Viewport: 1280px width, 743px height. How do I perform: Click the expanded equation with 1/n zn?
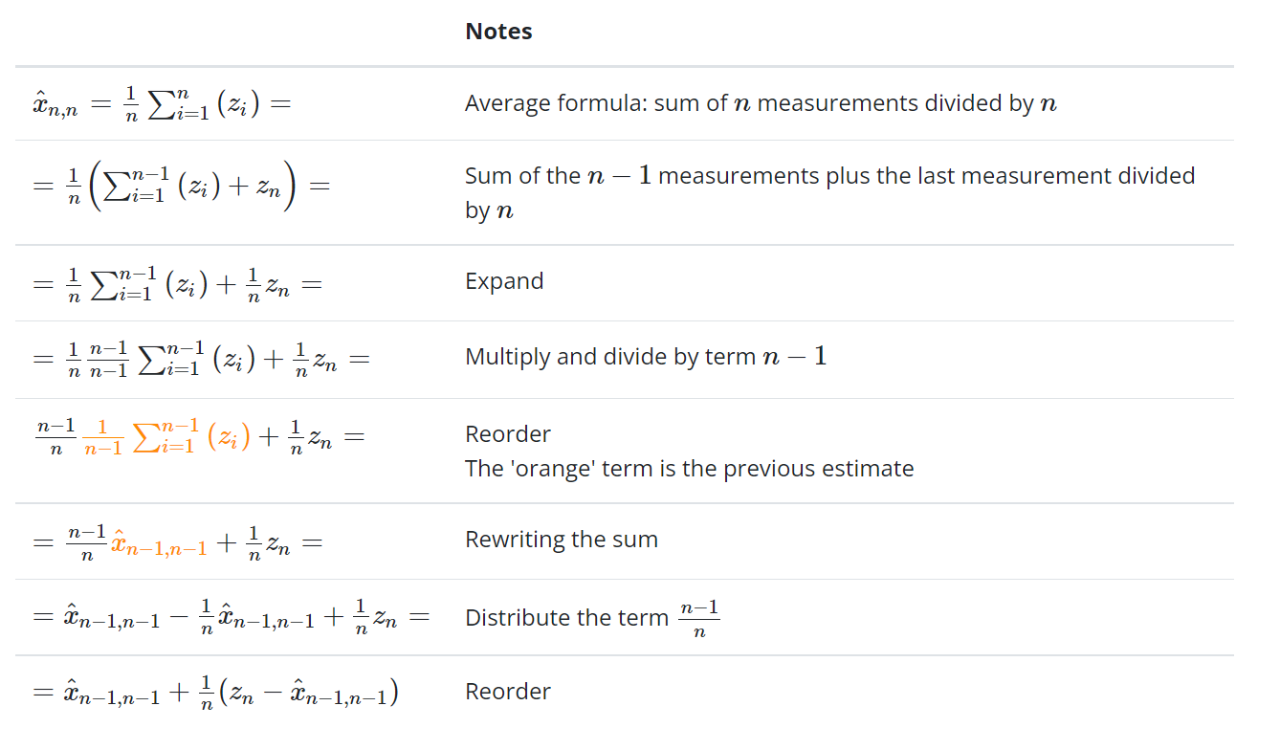click(177, 283)
